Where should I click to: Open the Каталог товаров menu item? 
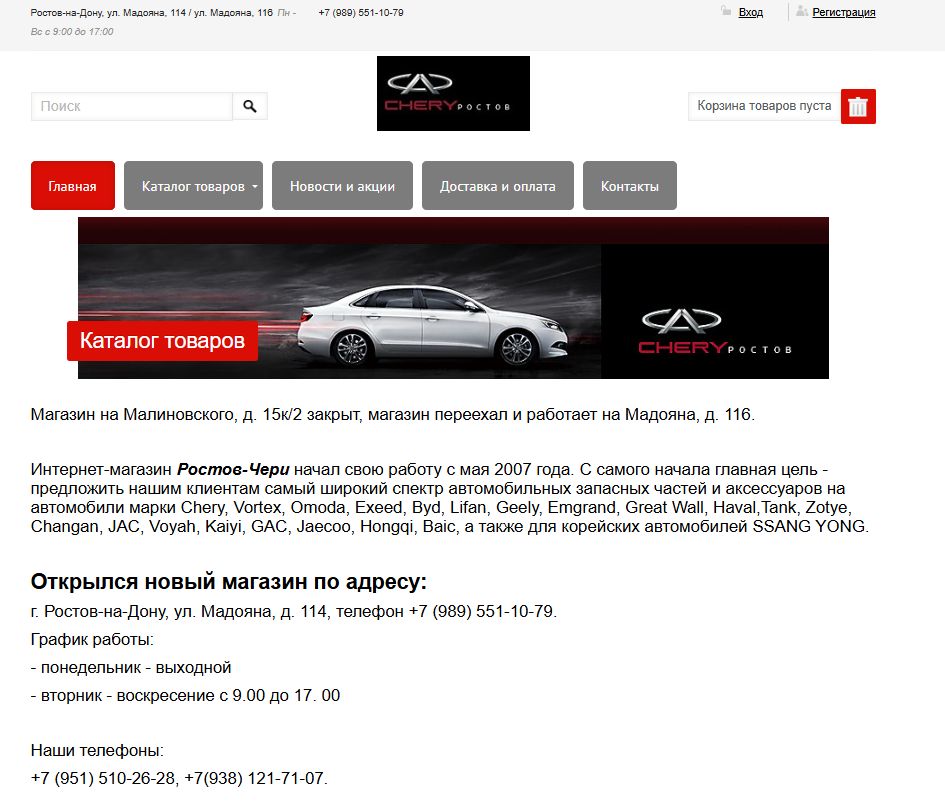(193, 186)
